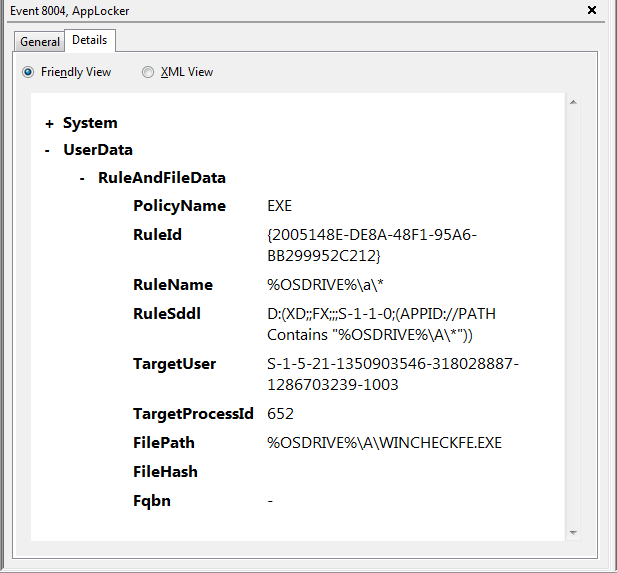Viewport: 617px width, 573px height.
Task: Collapse the UserData node
Action: coord(48,151)
